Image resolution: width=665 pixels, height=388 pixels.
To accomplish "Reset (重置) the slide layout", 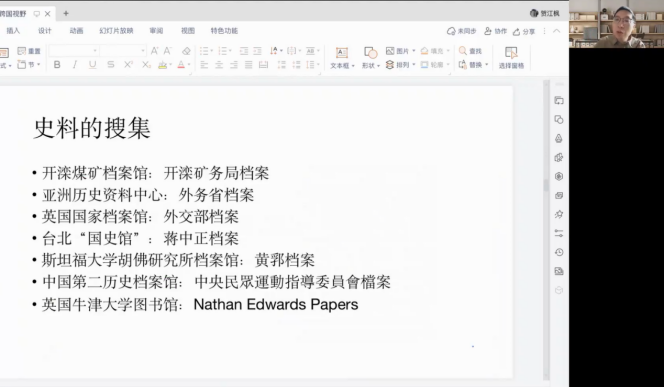I will [29, 51].
